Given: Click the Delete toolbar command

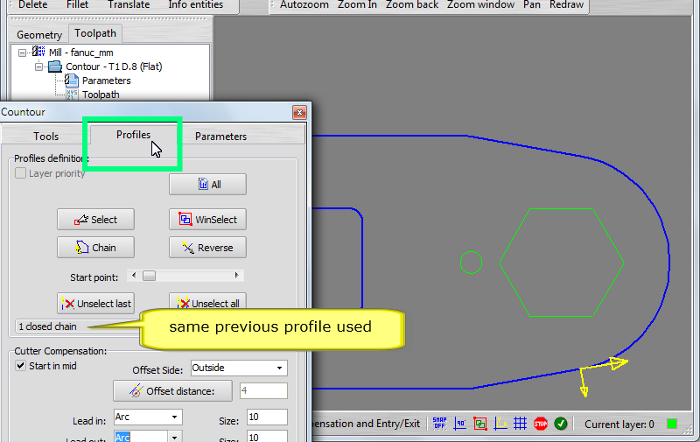Looking at the screenshot, I should 33,5.
